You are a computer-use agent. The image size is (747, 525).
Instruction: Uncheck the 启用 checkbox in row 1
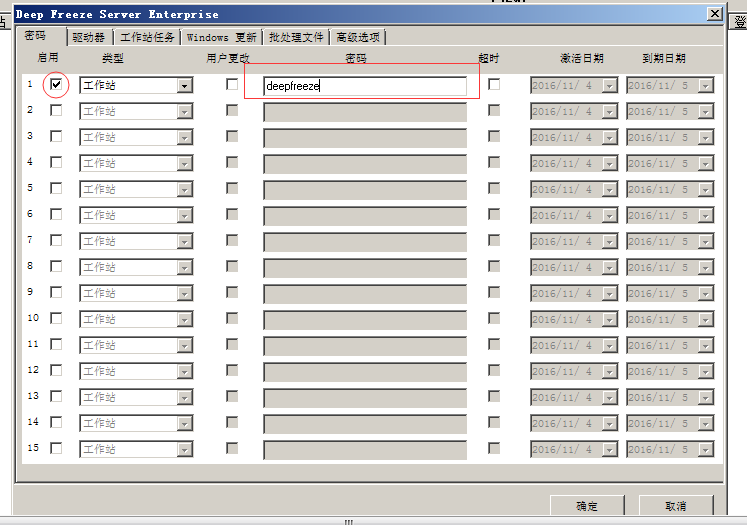[x=56, y=85]
